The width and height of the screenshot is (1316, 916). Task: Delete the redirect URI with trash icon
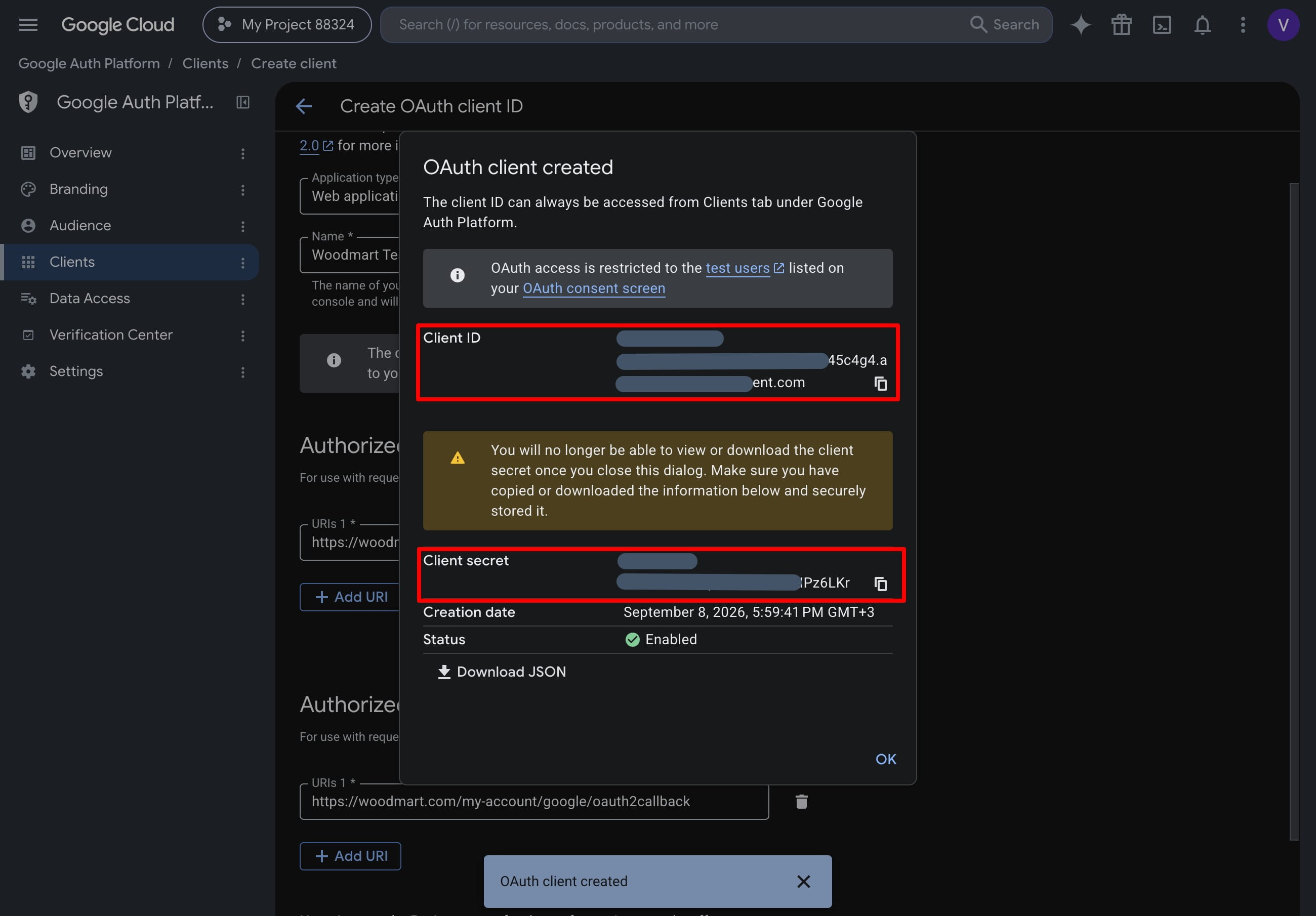(801, 801)
